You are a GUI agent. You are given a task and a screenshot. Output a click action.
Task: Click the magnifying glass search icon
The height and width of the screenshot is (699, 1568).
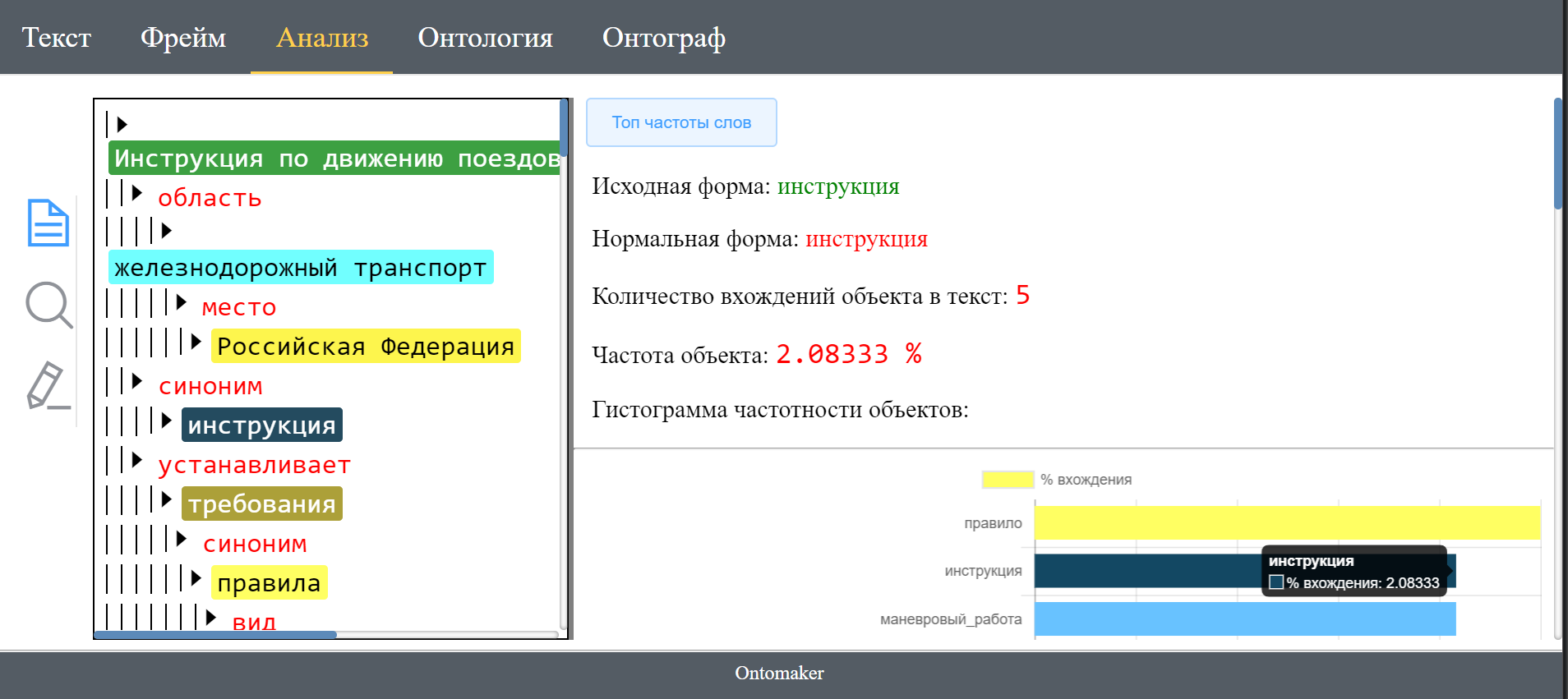pos(49,305)
